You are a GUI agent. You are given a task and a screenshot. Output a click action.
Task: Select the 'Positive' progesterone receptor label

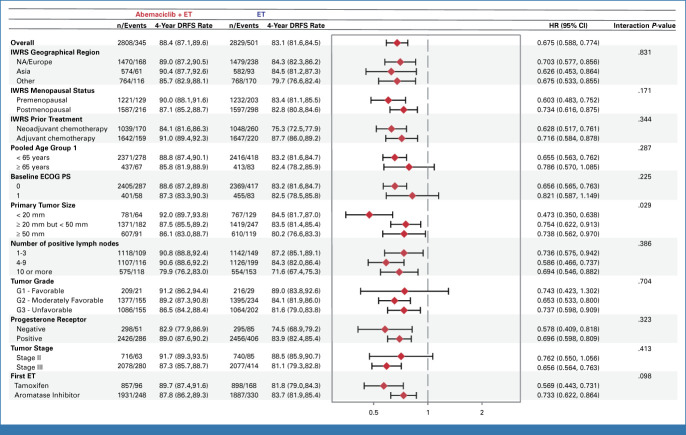tap(29, 339)
